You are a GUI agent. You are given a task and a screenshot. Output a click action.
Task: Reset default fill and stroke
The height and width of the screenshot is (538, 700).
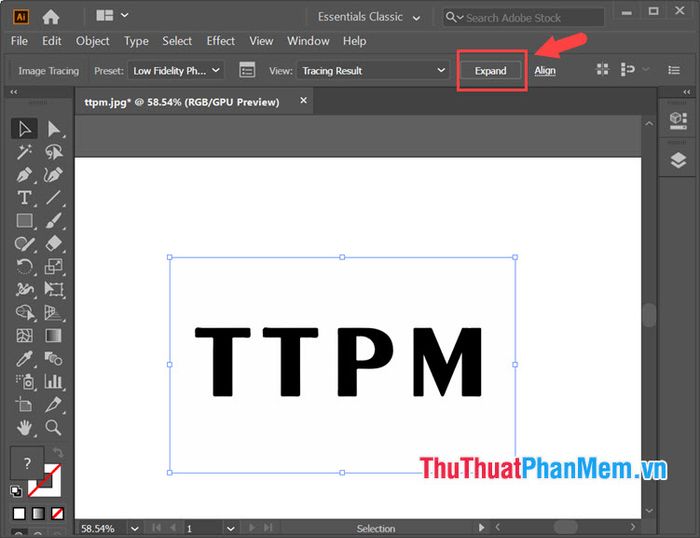pos(16,491)
